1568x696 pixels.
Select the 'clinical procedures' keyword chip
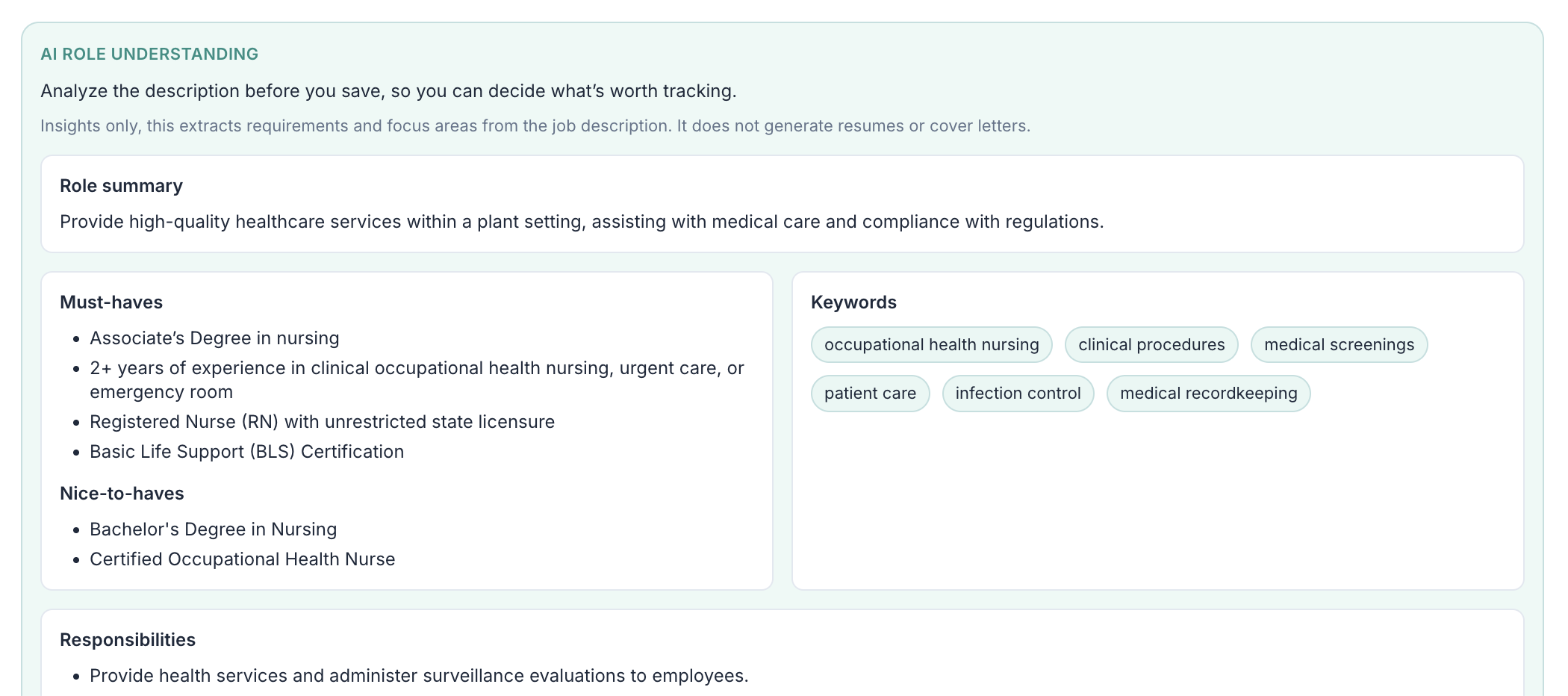(x=1151, y=344)
